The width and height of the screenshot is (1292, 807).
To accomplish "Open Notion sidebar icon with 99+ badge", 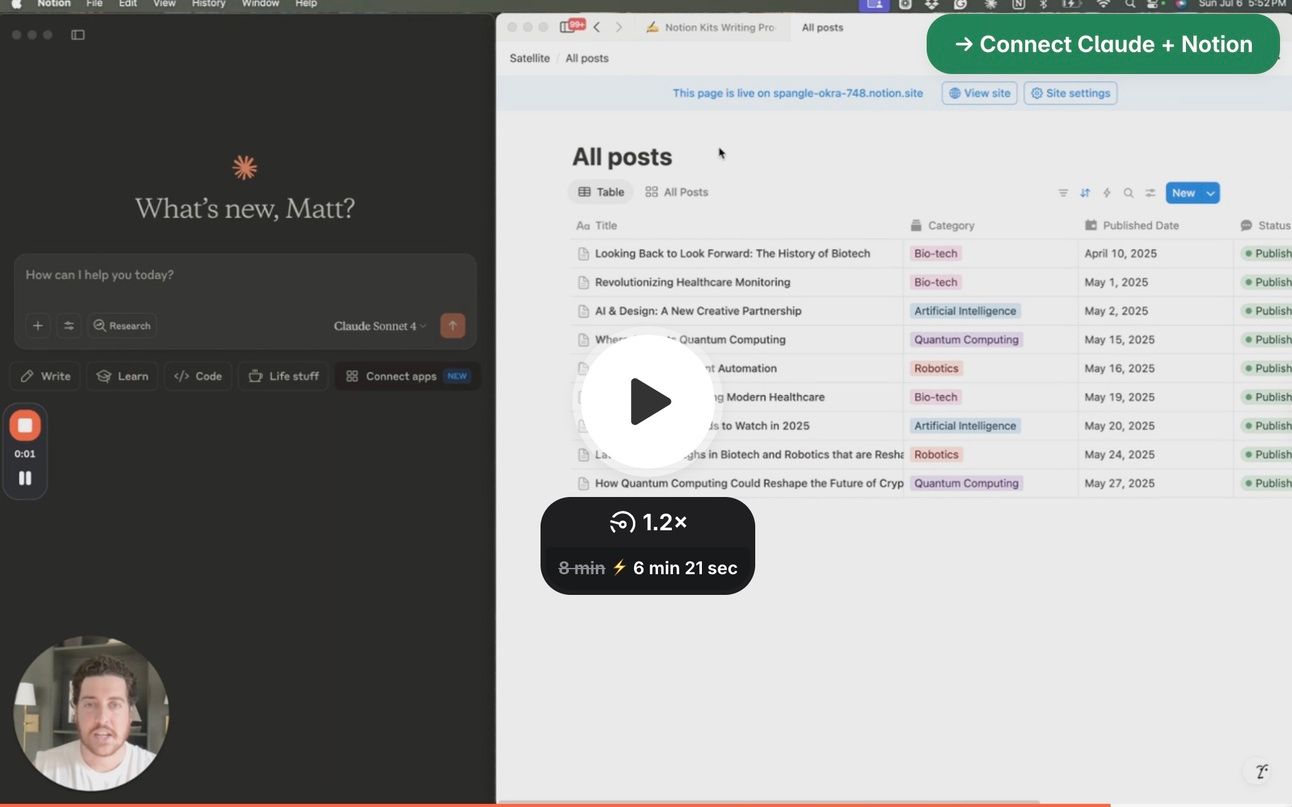I will coord(572,26).
